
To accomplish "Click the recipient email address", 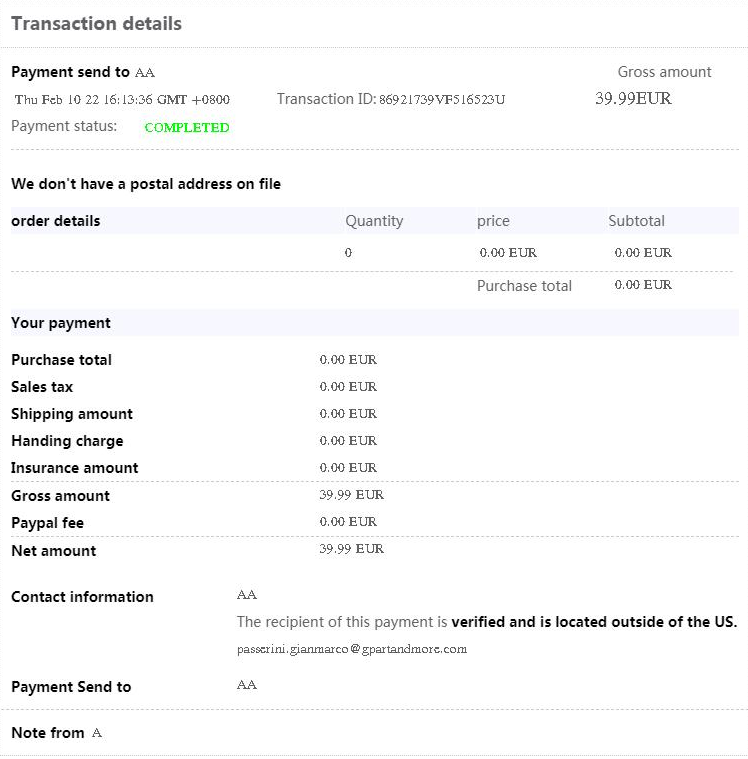I will coord(352,649).
